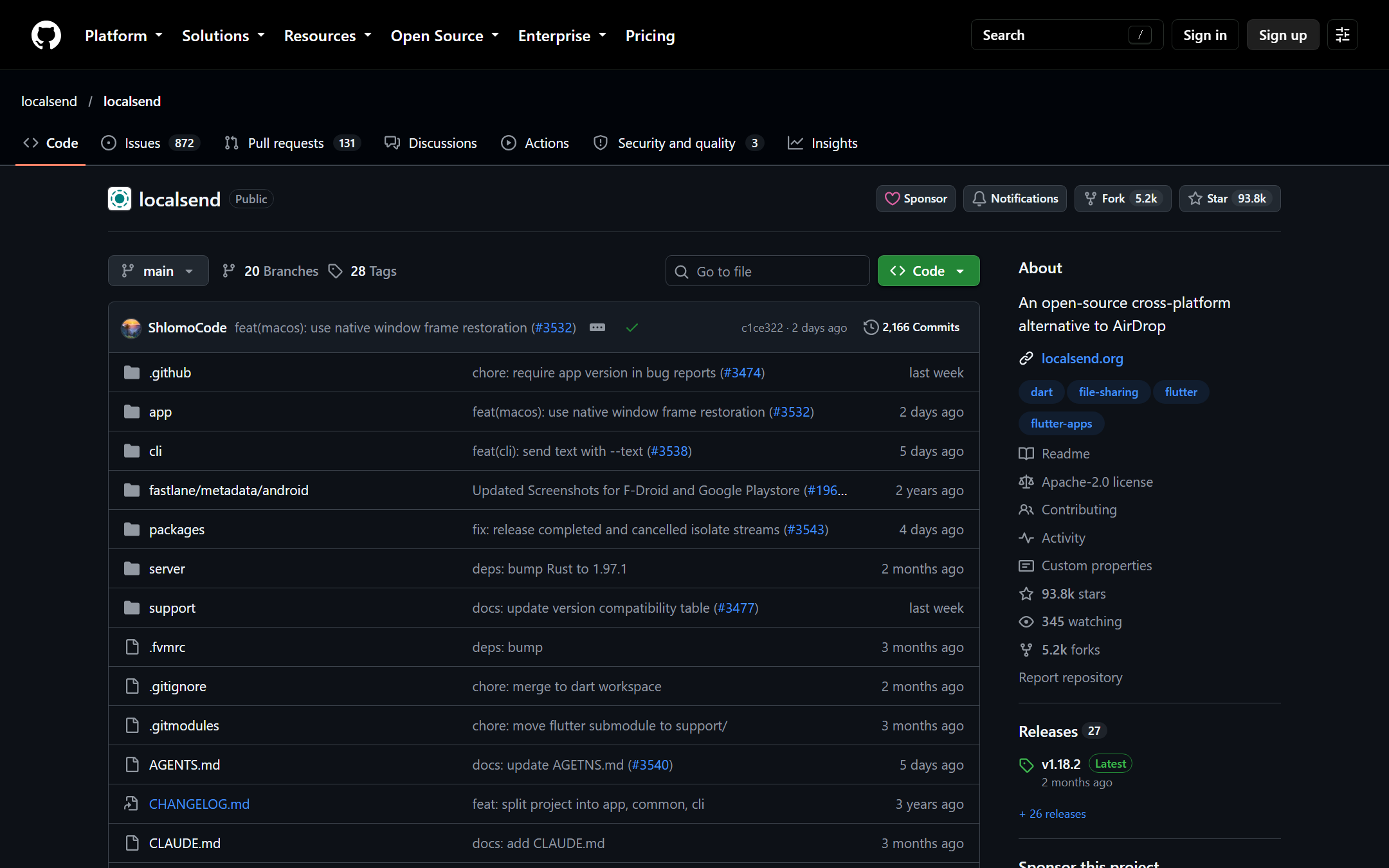Image resolution: width=1389 pixels, height=868 pixels.
Task: Select the file-sharing topic tag
Action: coord(1109,392)
